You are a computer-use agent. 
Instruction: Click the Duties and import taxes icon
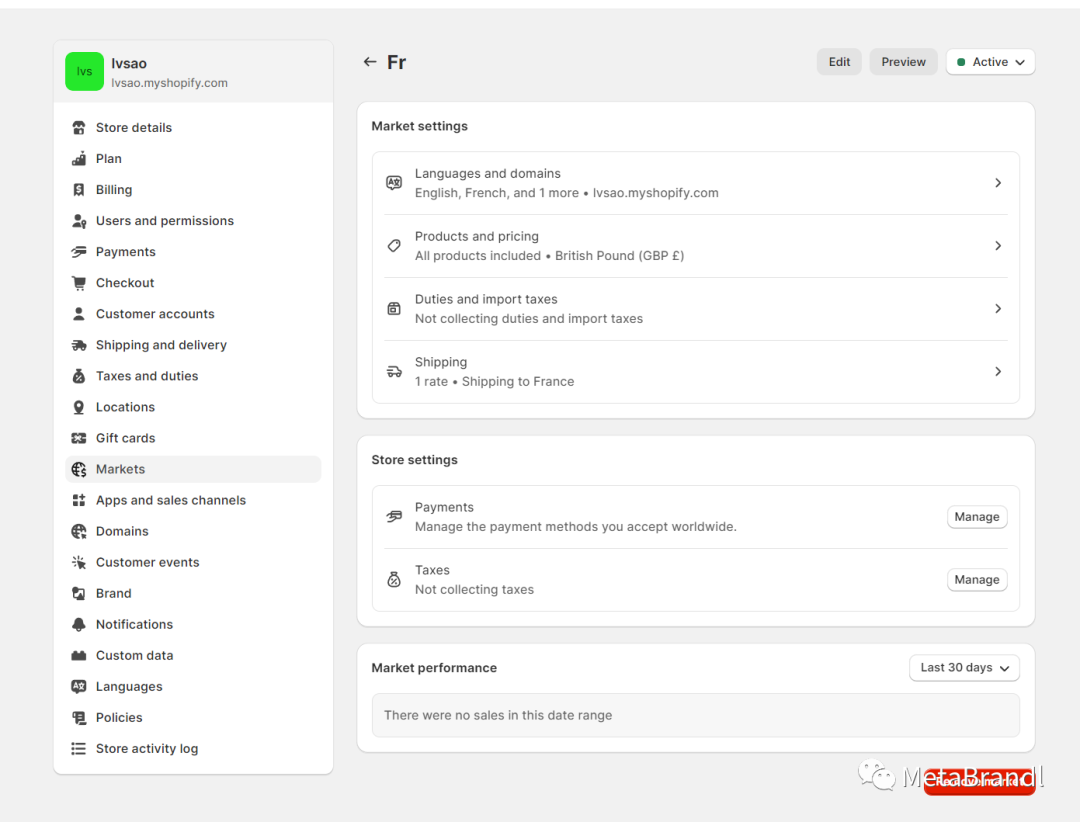click(x=394, y=309)
